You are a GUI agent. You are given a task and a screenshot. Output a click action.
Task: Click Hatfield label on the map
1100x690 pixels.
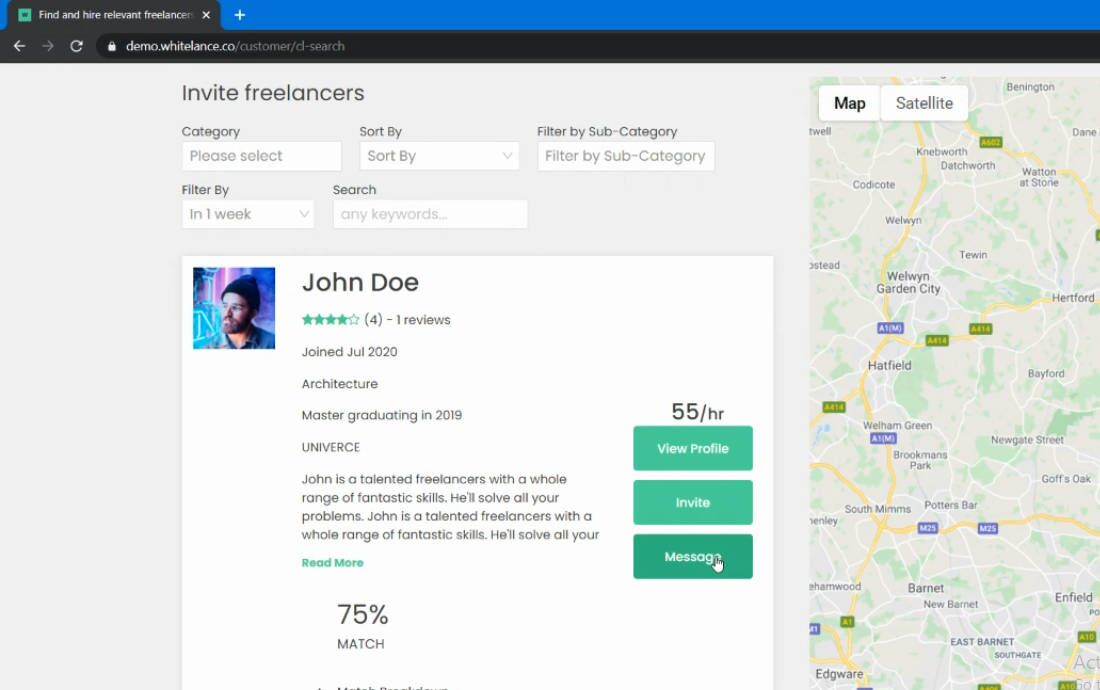[x=890, y=365]
